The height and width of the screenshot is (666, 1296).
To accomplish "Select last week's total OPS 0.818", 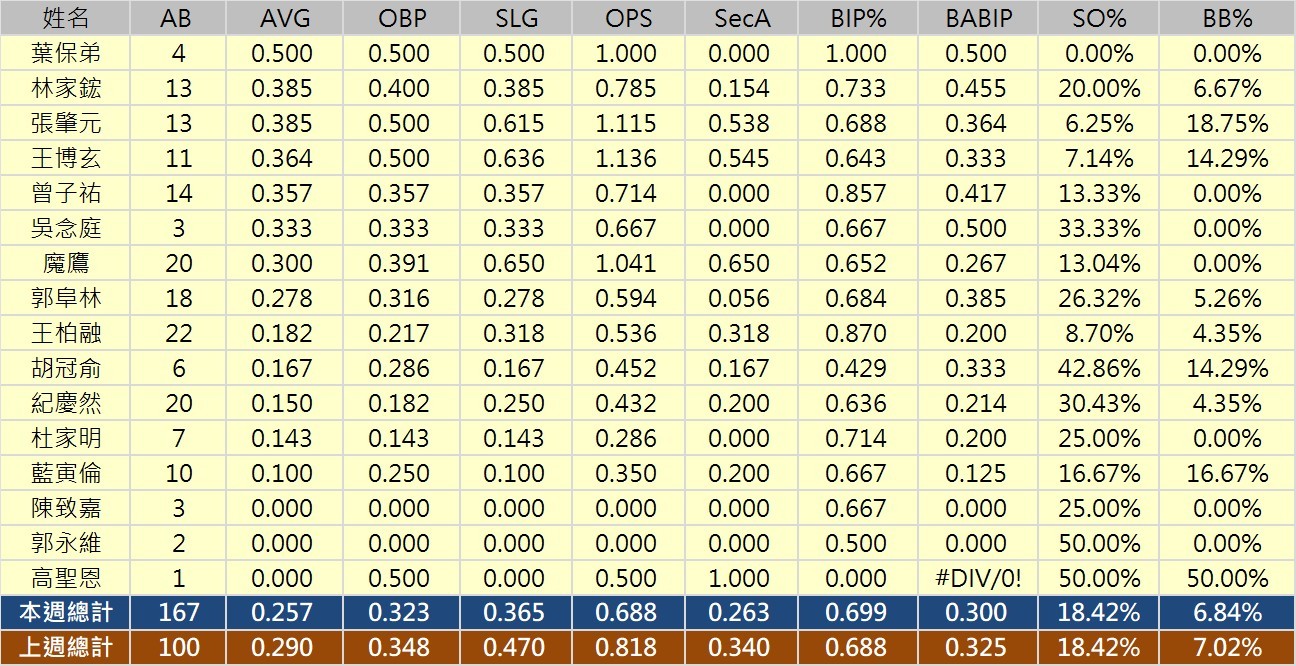I will click(626, 648).
